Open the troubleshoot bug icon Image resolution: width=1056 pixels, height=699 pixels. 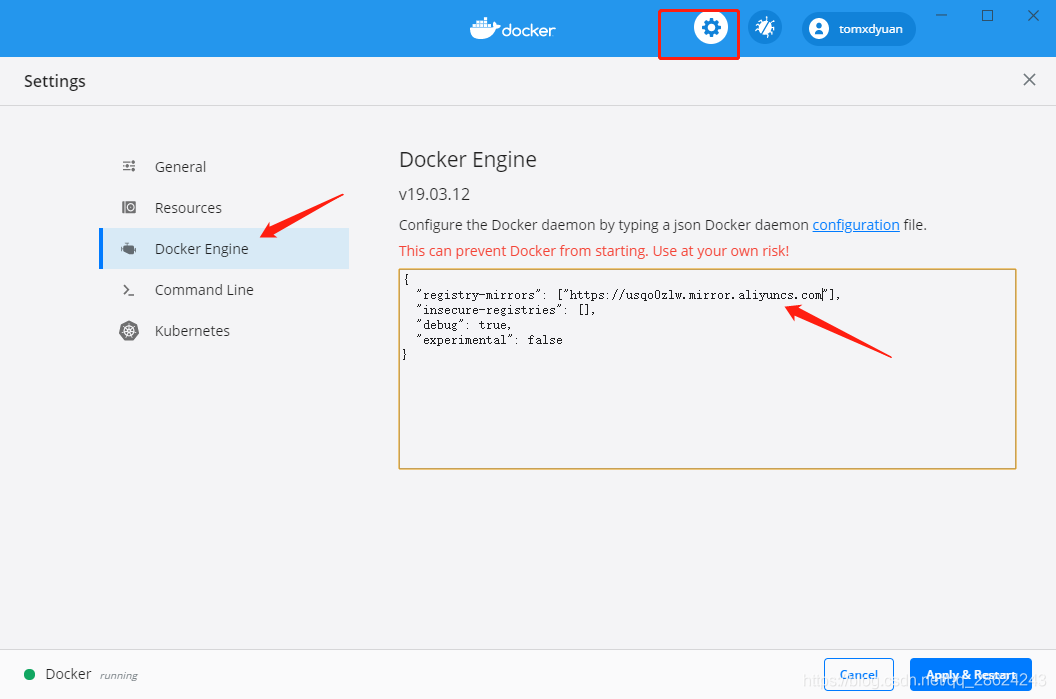tap(764, 28)
